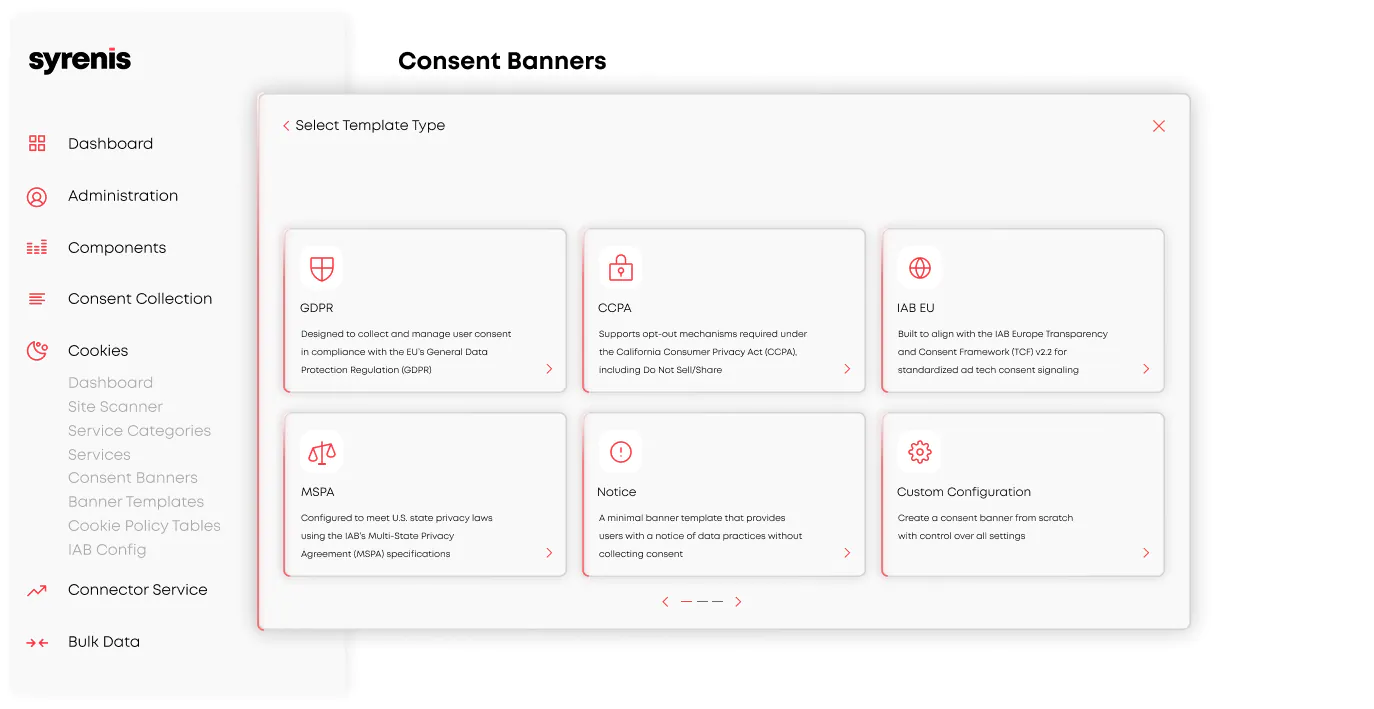Open Connector Service in sidebar

click(138, 590)
